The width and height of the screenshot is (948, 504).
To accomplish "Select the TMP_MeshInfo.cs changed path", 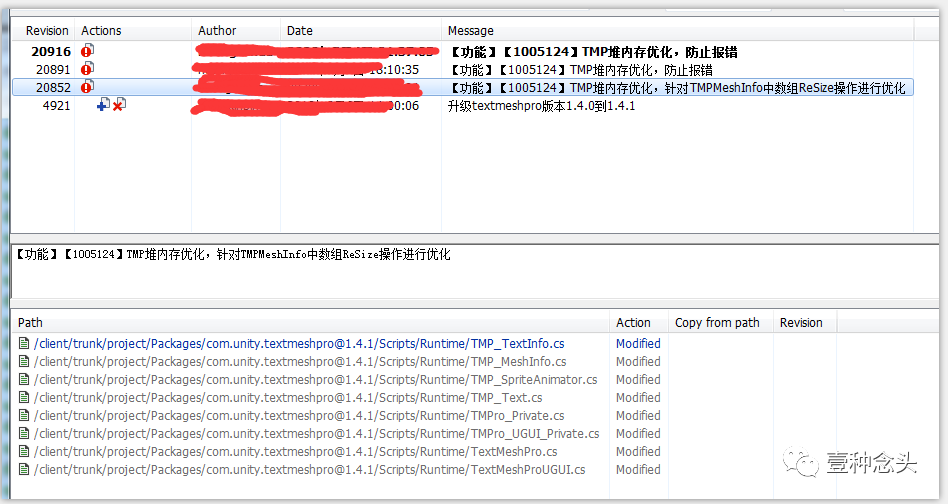I will pos(300,361).
